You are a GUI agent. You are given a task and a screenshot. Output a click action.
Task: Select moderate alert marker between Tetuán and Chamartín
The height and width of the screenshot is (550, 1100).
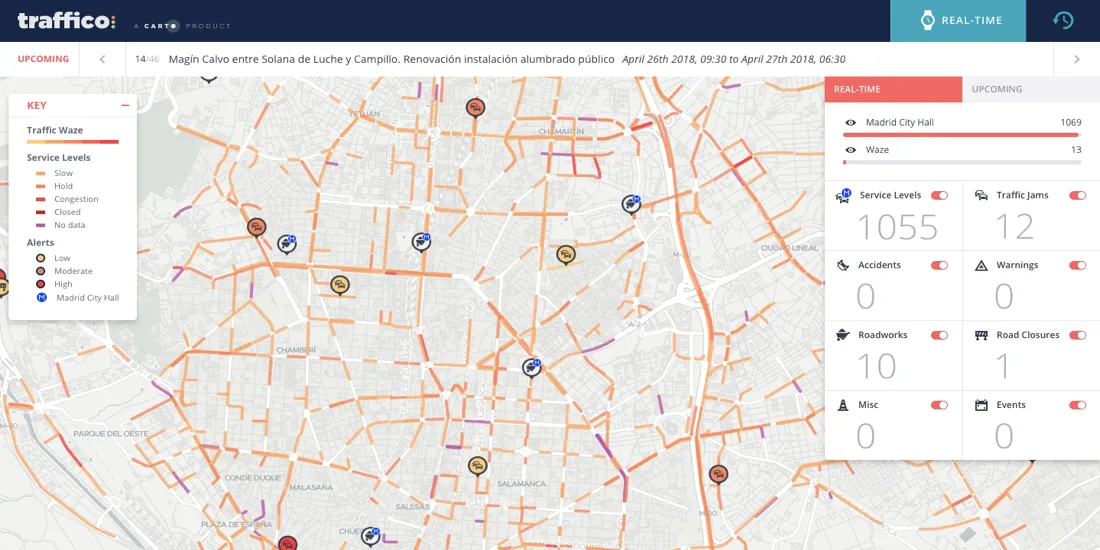click(x=476, y=107)
